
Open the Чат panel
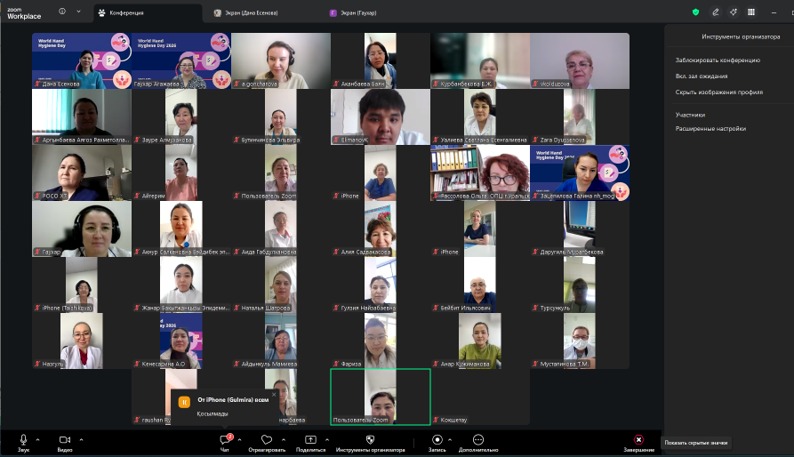(226, 440)
